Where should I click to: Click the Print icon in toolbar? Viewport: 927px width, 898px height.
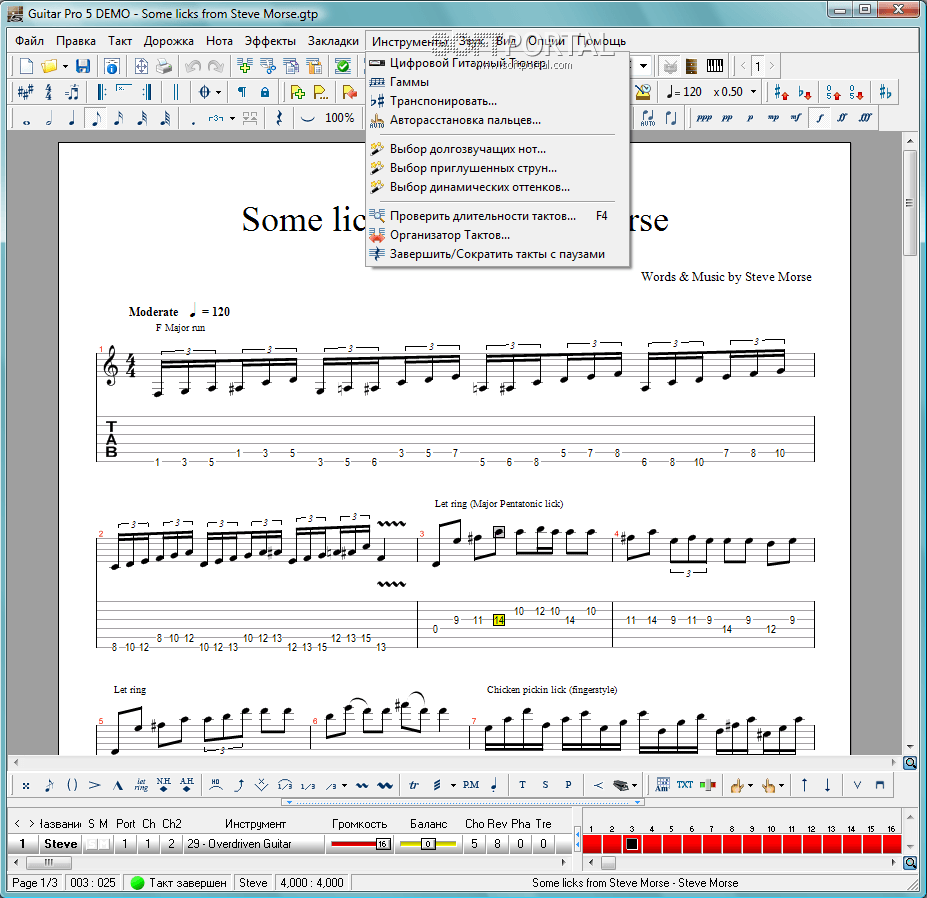coord(164,66)
